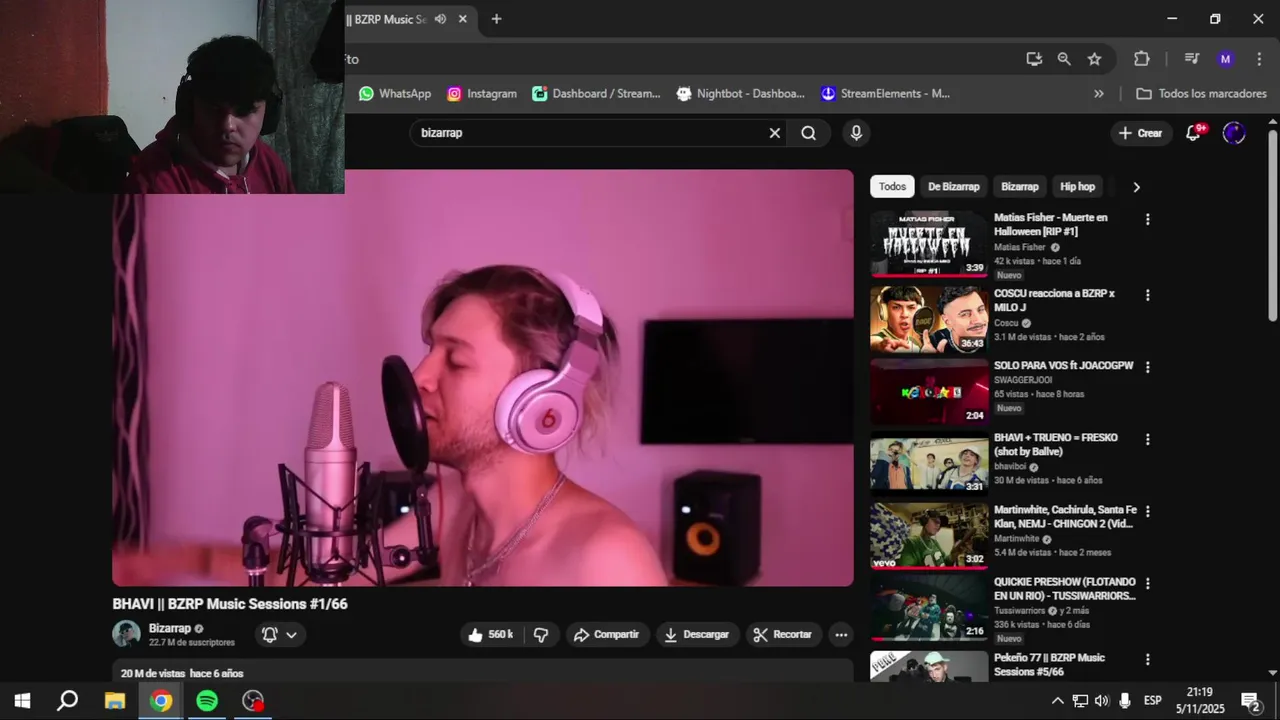The height and width of the screenshot is (720, 1280).
Task: Open more actions for the video
Action: [x=841, y=635]
